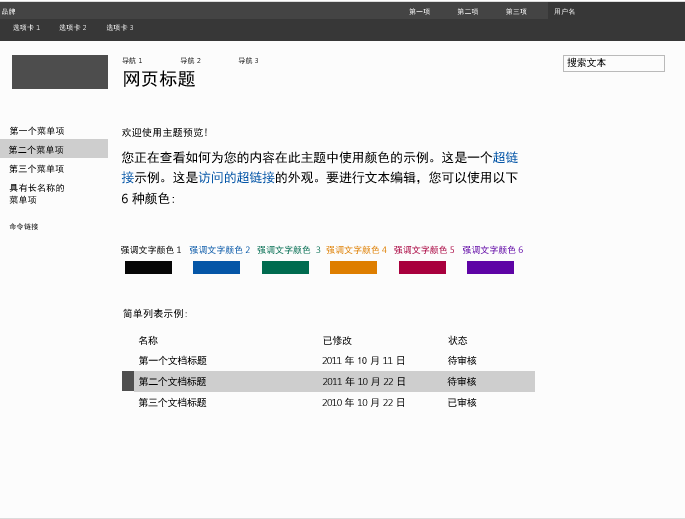Pick the purple accent color 6 swatch

pos(490,267)
